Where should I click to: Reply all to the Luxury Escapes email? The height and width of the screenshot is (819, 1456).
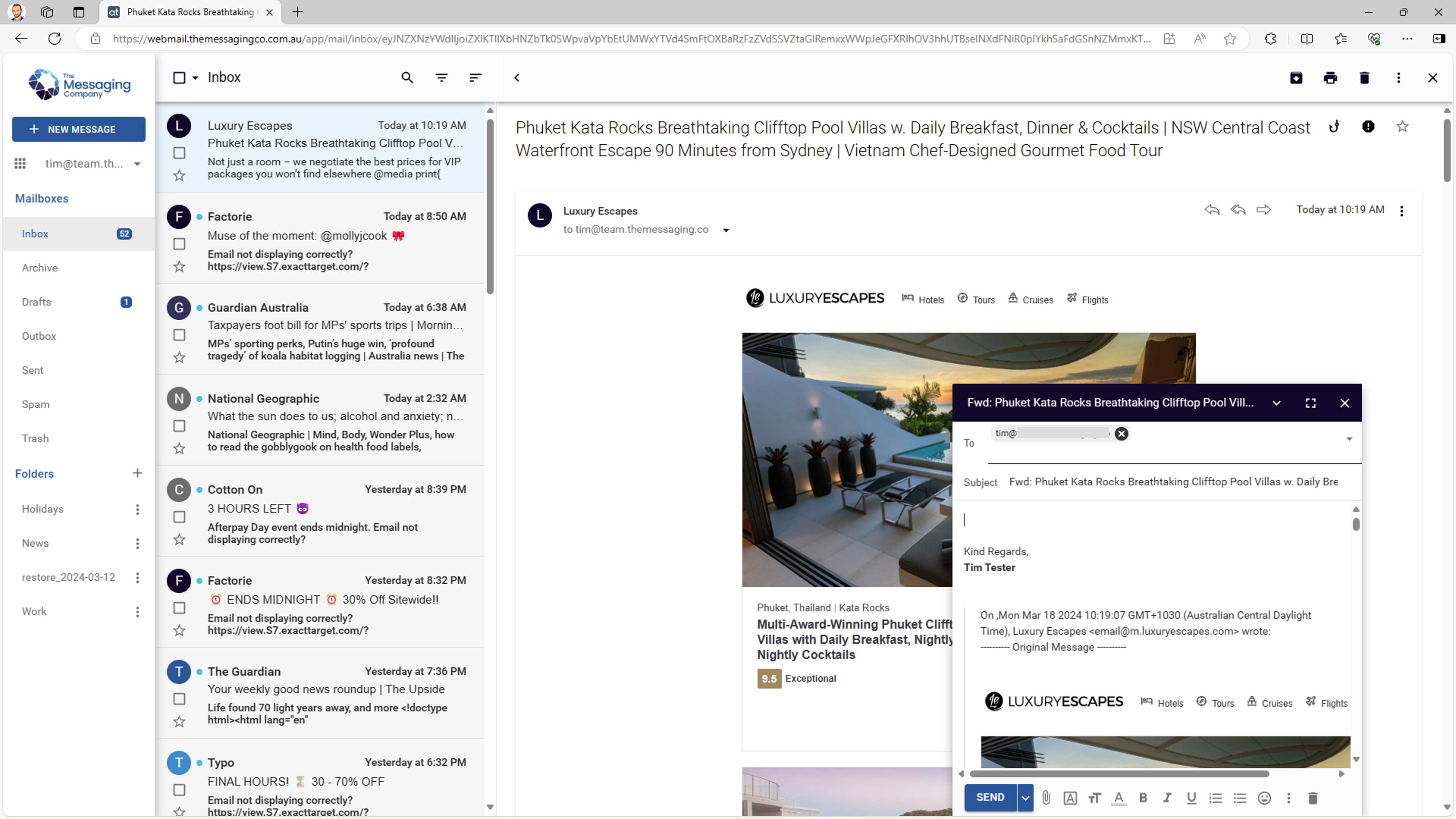tap(1238, 210)
